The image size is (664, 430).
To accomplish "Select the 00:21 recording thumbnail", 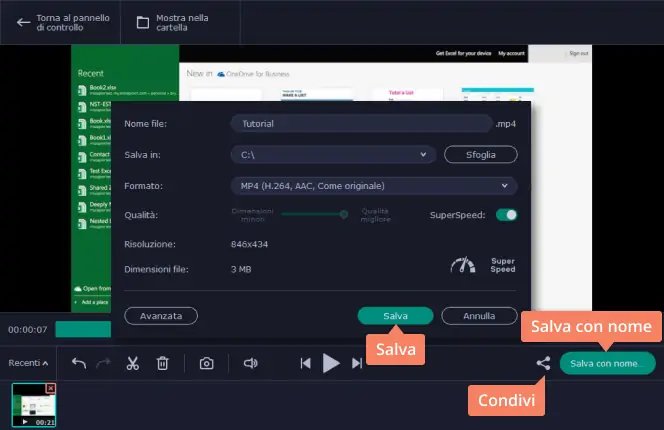I will 33,405.
